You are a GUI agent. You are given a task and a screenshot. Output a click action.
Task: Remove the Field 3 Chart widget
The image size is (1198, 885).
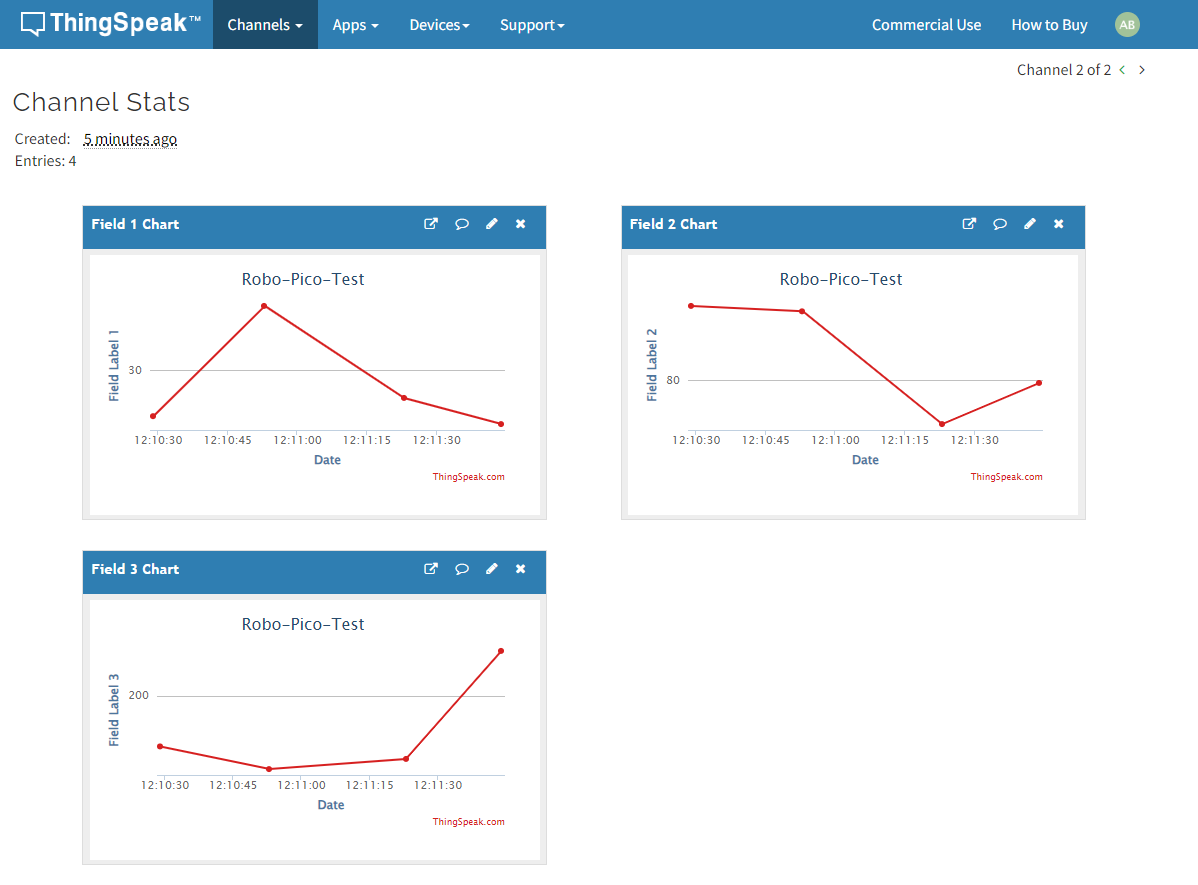(520, 569)
